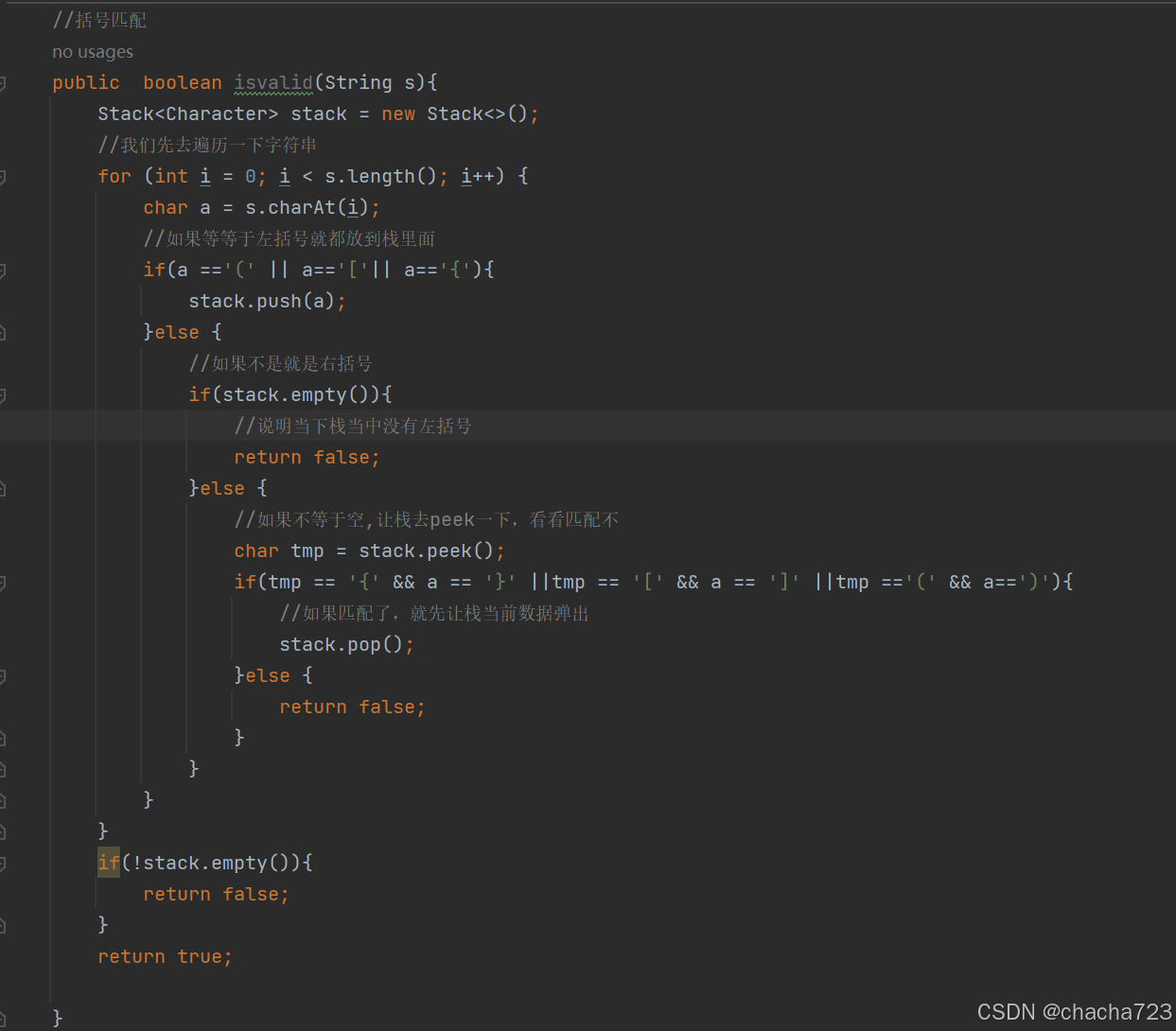
Task: Click the 'boolean' return type keyword
Action: pos(183,83)
